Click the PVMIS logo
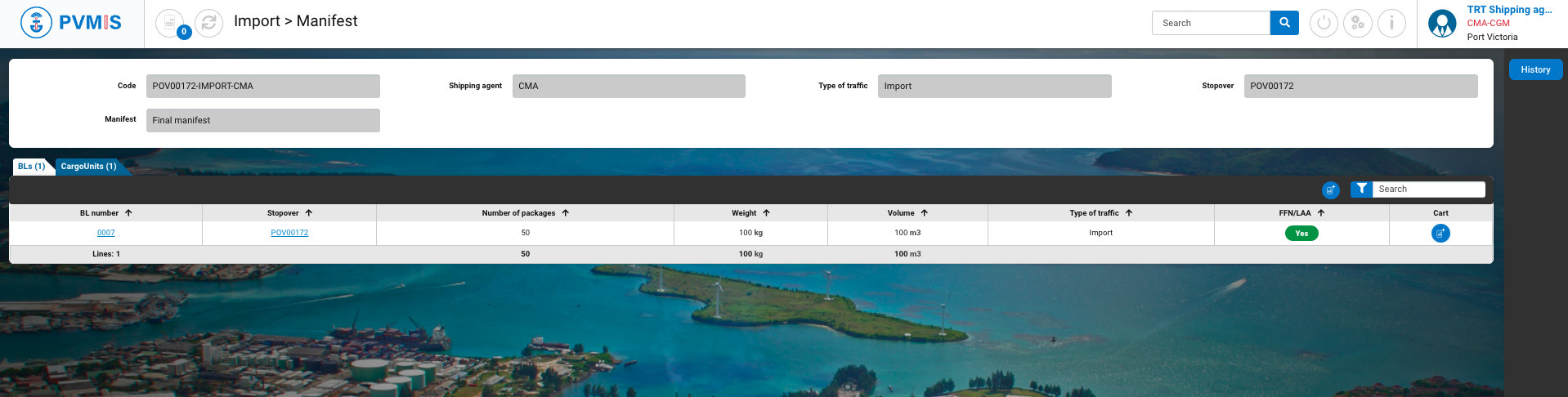 pyautogui.click(x=71, y=23)
